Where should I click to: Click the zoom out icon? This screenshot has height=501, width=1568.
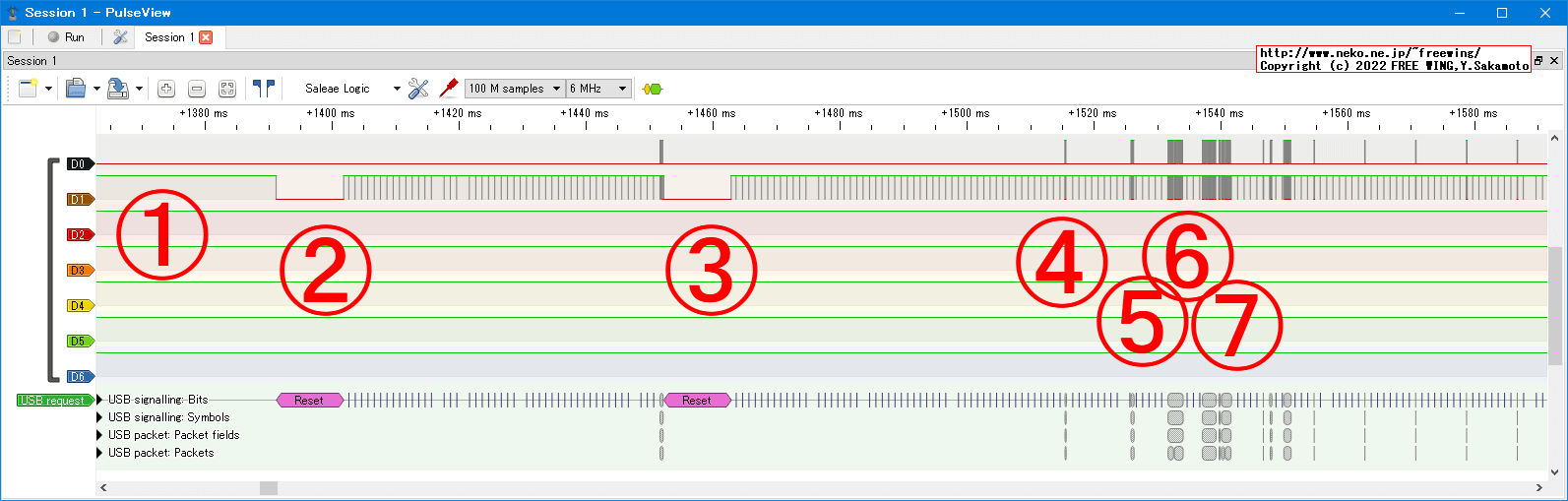tap(197, 89)
